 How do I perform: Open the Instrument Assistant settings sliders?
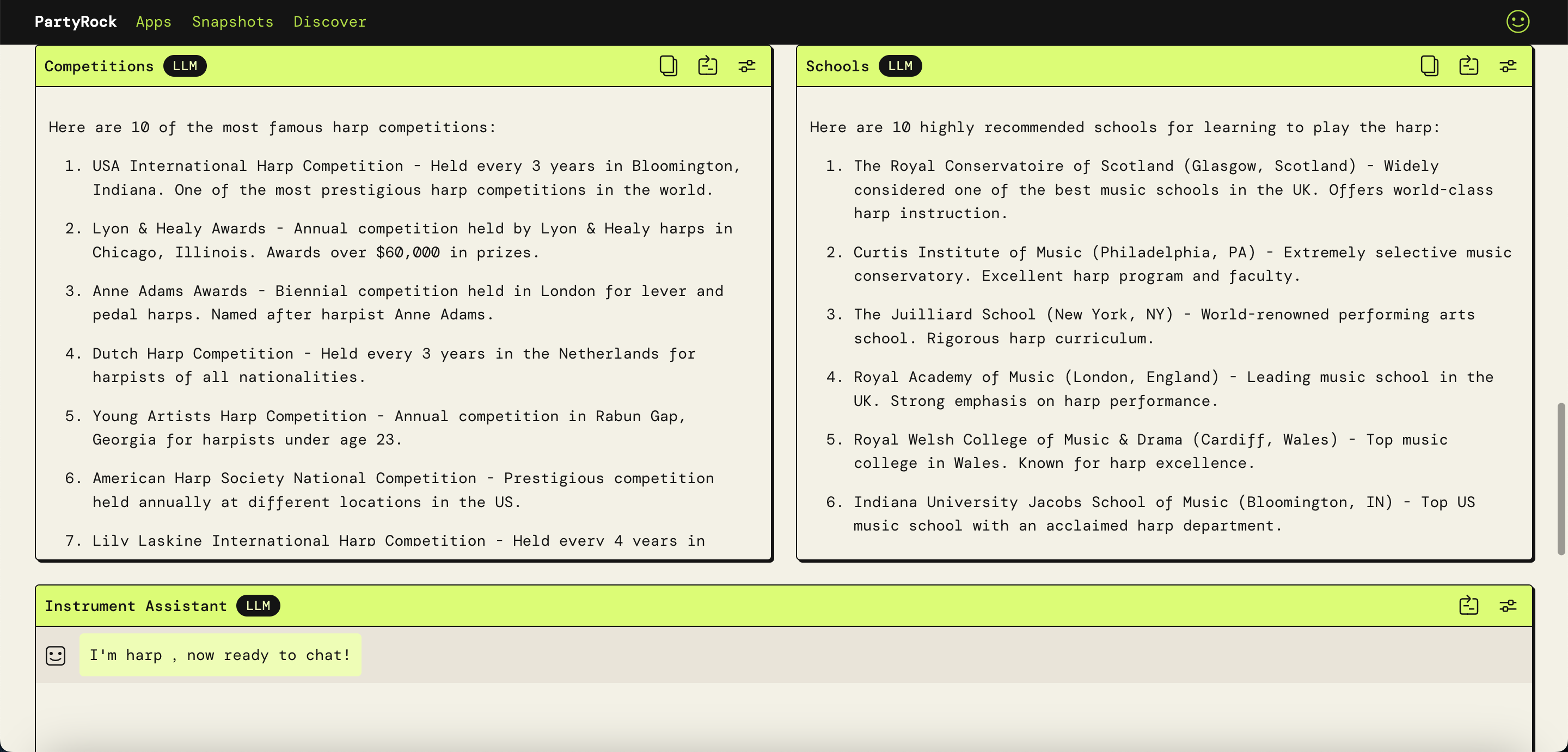pyautogui.click(x=1508, y=606)
